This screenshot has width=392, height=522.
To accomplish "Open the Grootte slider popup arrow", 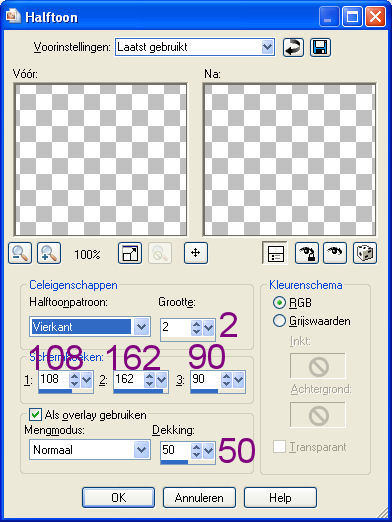I will (x=209, y=328).
